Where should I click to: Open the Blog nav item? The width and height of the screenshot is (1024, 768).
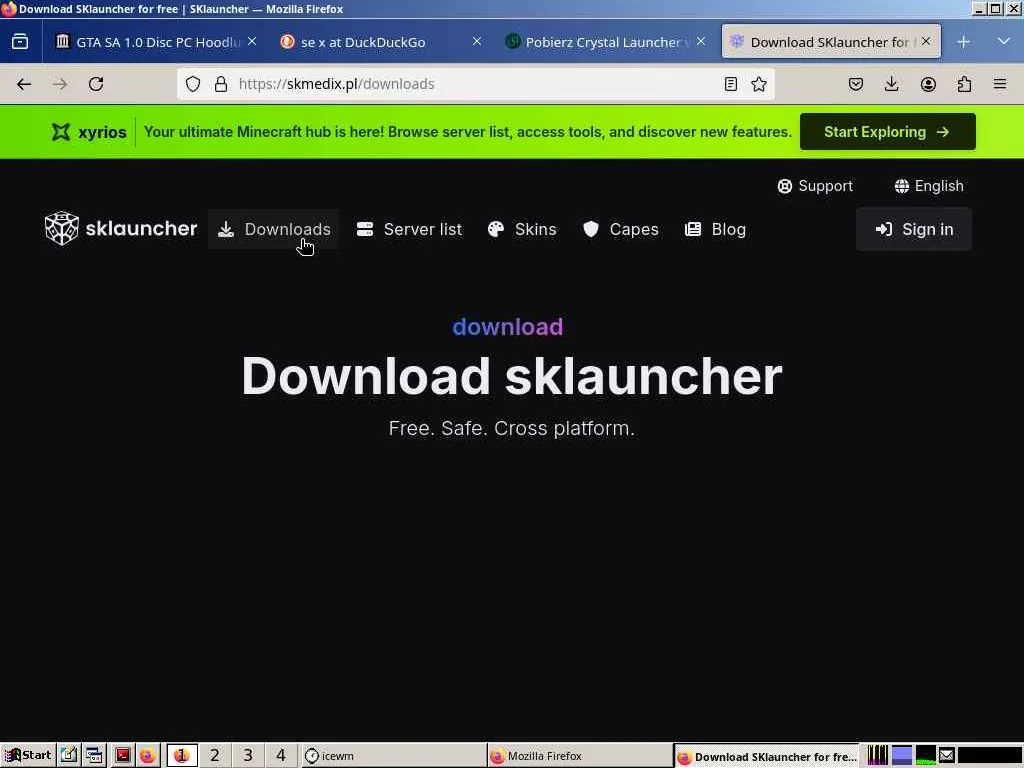(715, 229)
